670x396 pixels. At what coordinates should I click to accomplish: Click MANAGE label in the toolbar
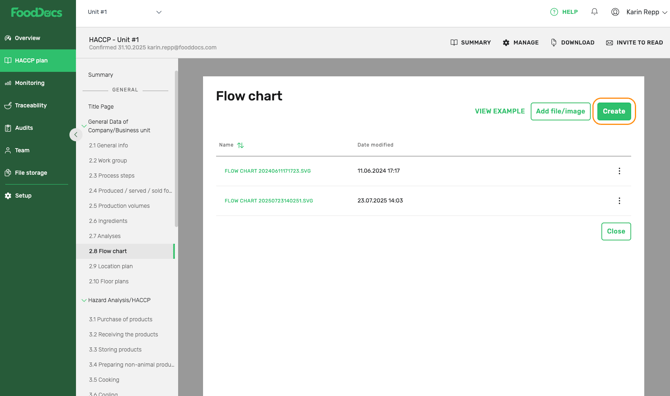[526, 42]
